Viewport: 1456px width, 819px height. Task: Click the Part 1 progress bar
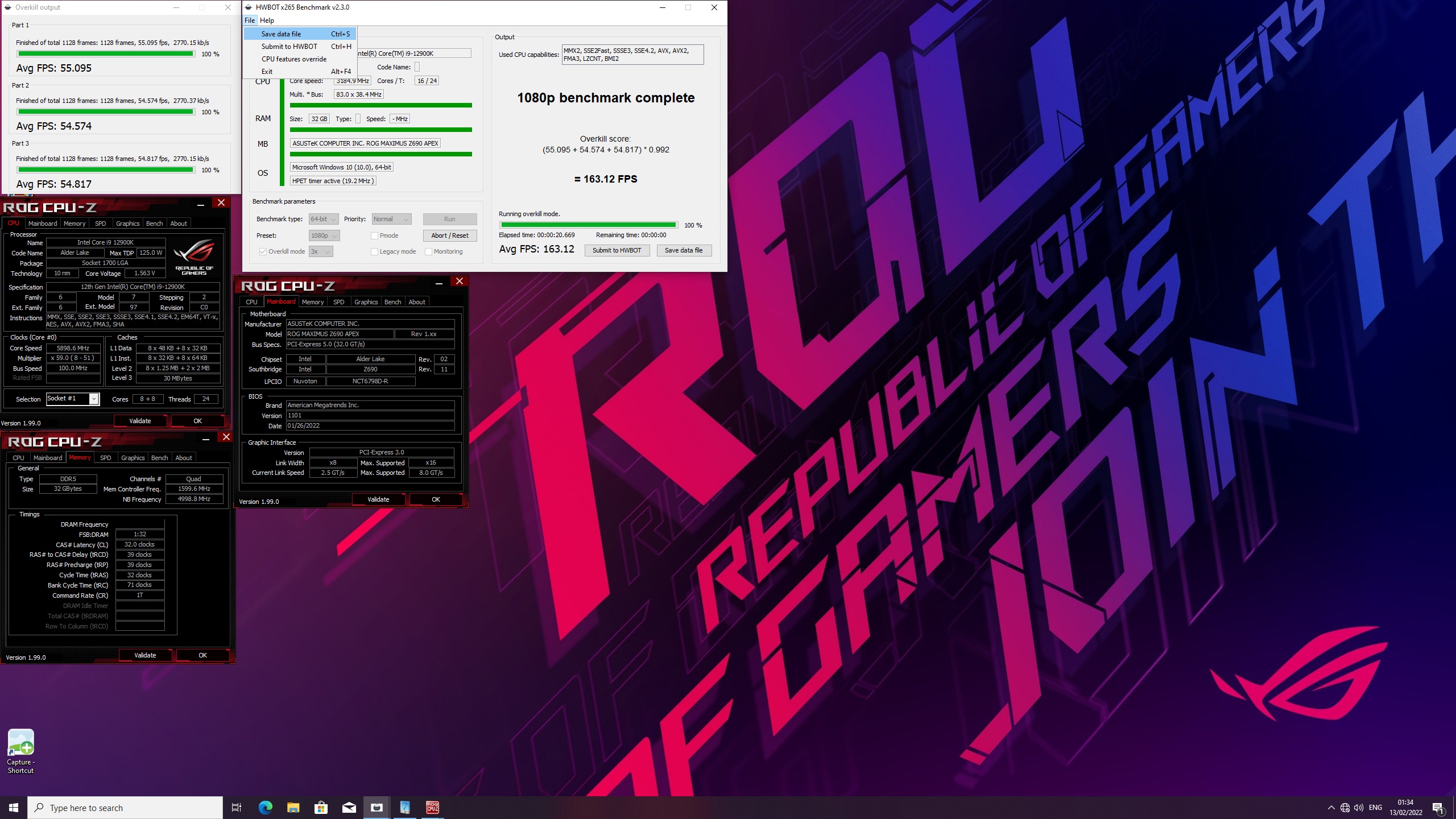(105, 54)
